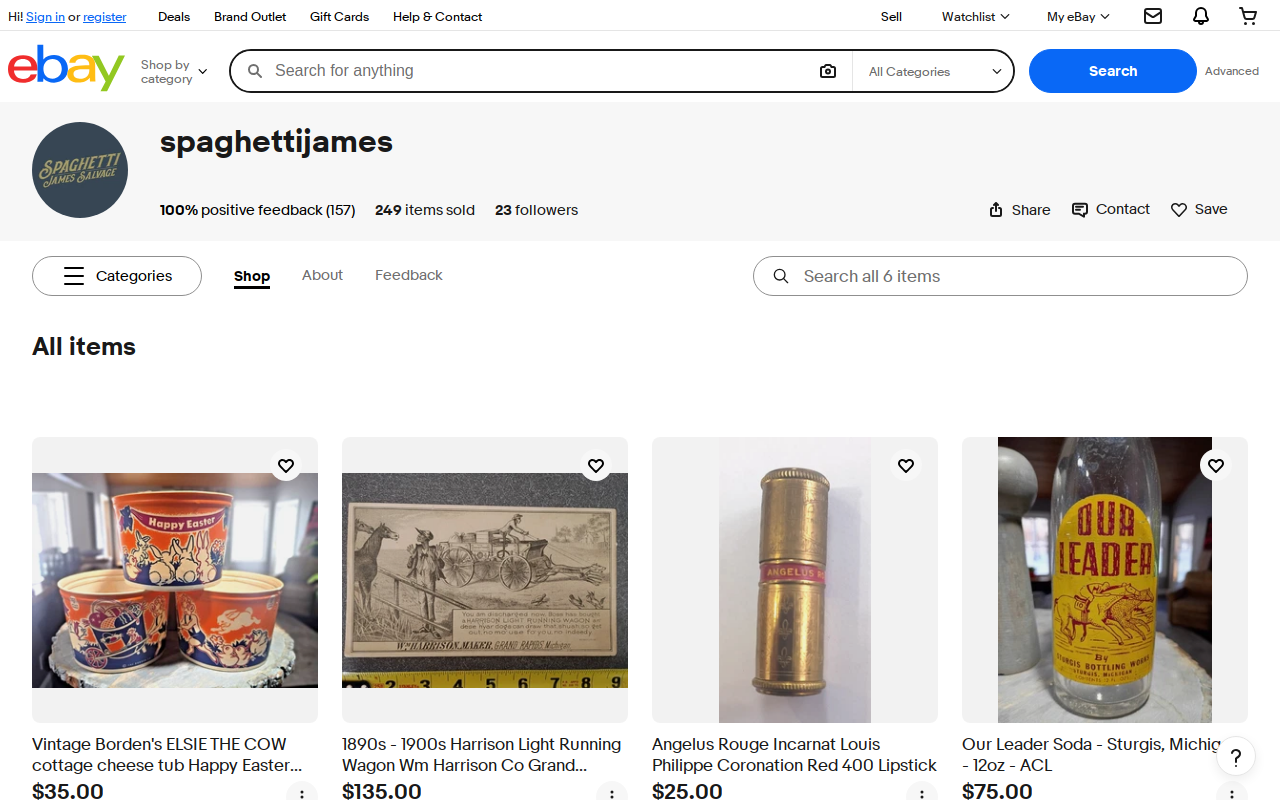Image resolution: width=1280 pixels, height=800 pixels.
Task: Open Shop by category dropdown
Action: point(174,71)
